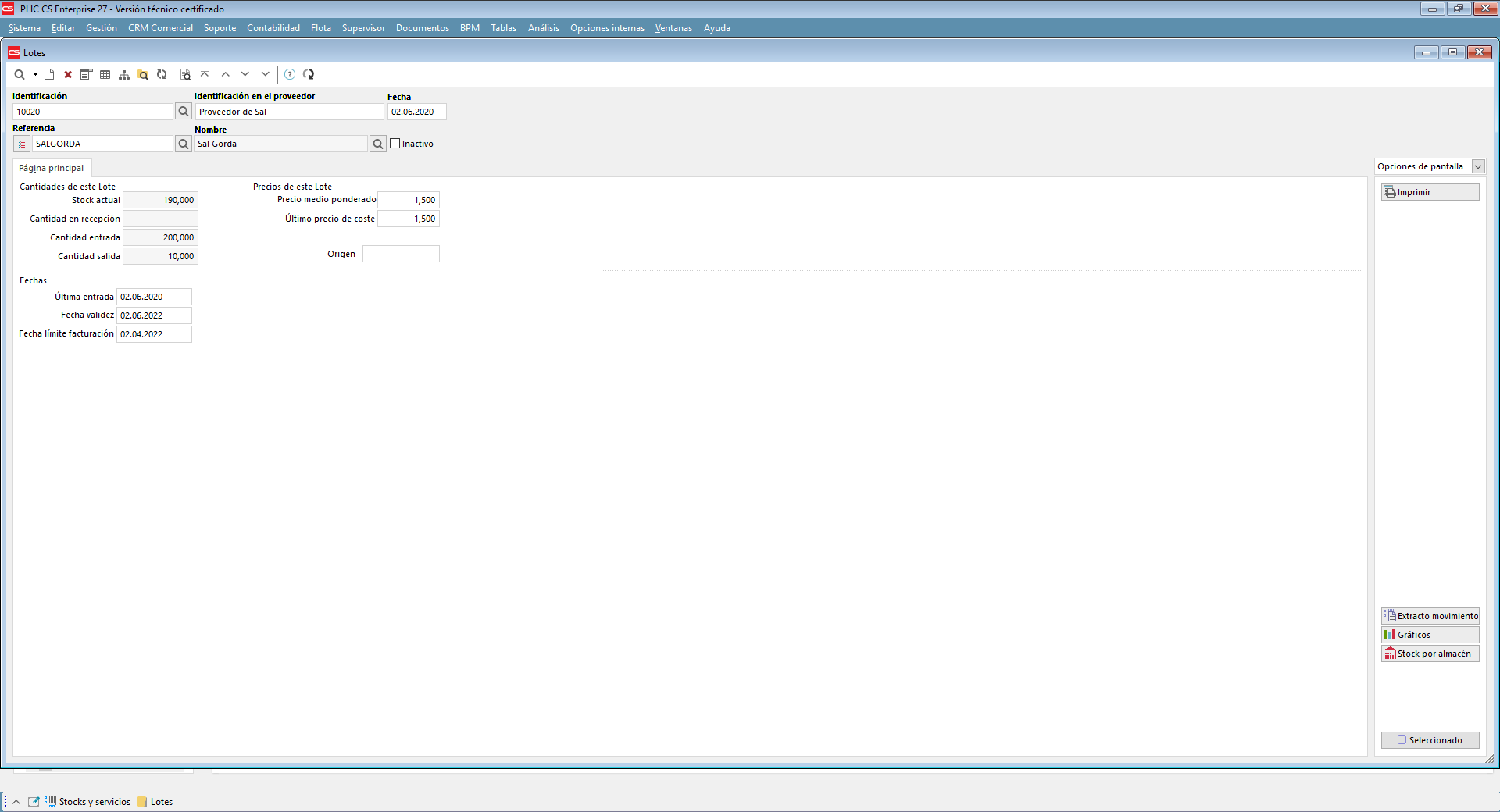The image size is (1500, 812).
Task: Go to the last record arrow
Action: coord(266,74)
